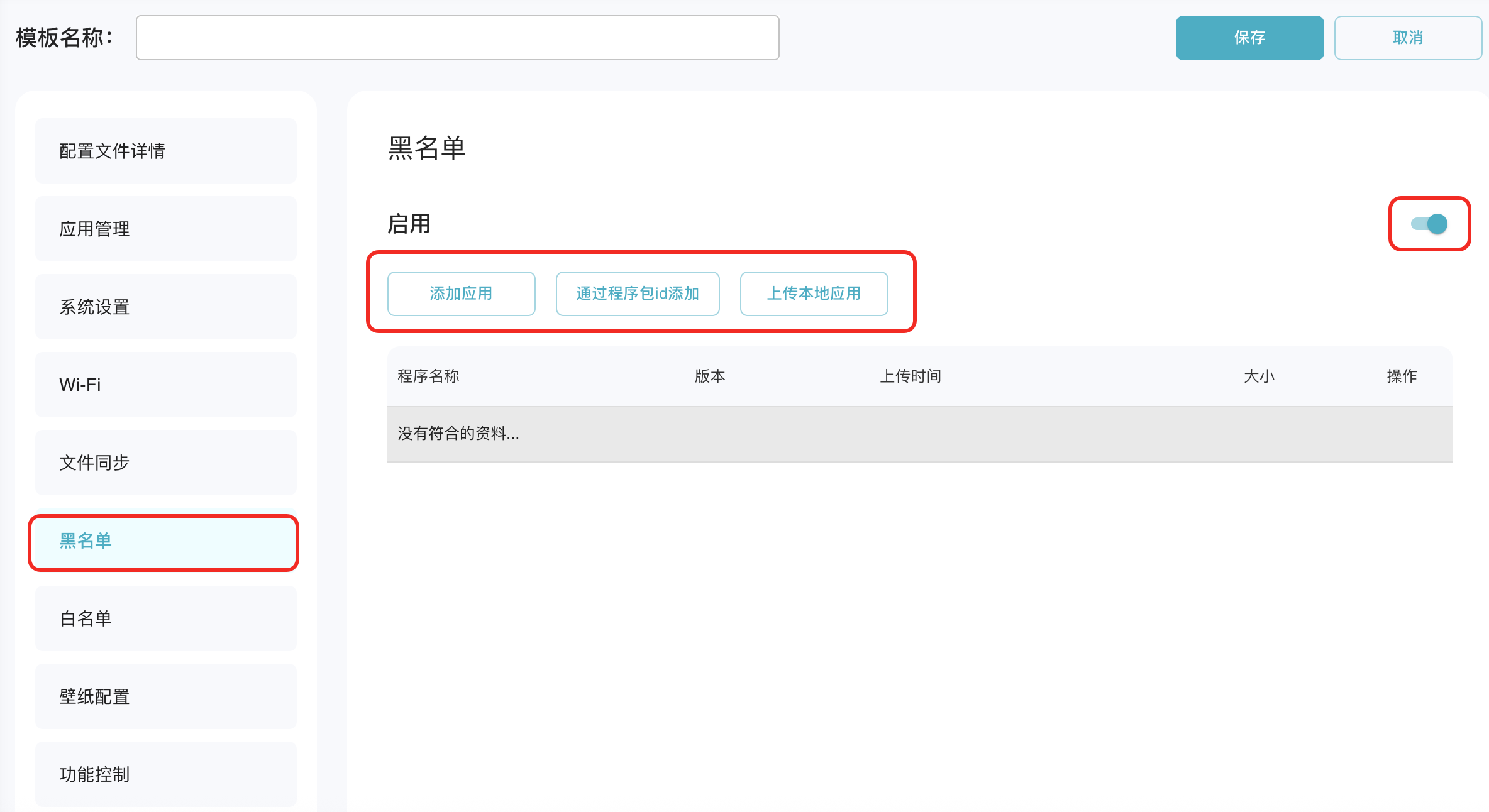The image size is (1489, 812).
Task: Select the 应用管理 sidebar item
Action: (165, 229)
